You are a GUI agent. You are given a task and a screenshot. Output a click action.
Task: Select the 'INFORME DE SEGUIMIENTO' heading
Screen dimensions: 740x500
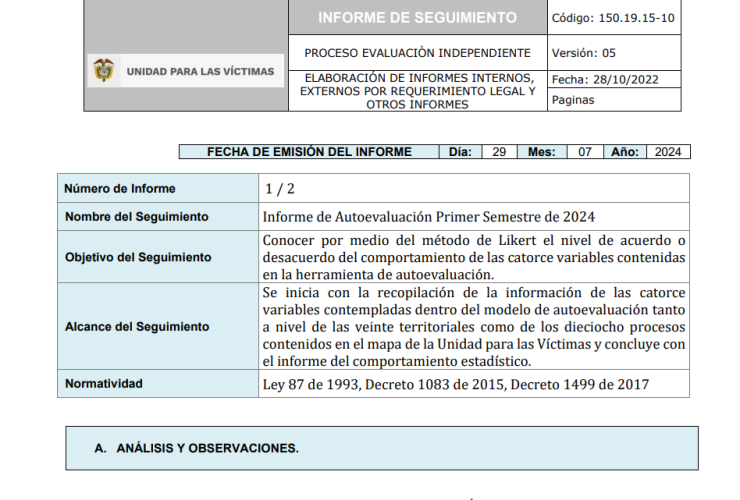pos(418,17)
